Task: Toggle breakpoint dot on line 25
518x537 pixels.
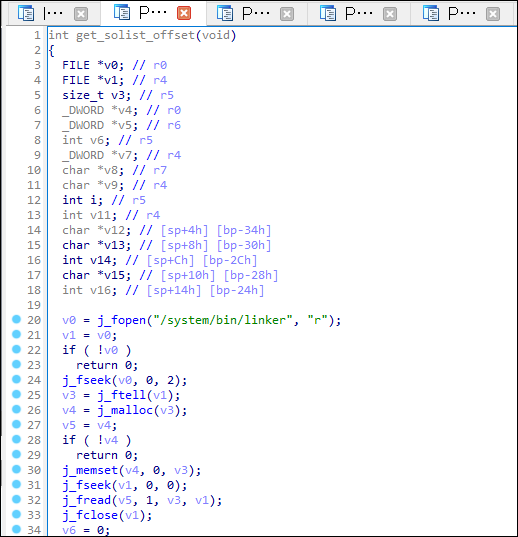Action: click(x=16, y=394)
